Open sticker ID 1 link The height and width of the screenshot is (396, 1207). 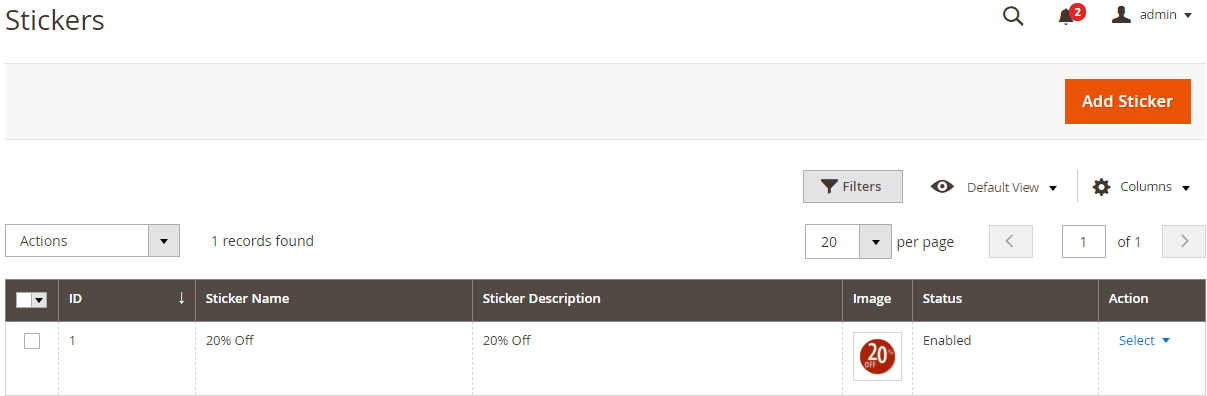tap(72, 341)
